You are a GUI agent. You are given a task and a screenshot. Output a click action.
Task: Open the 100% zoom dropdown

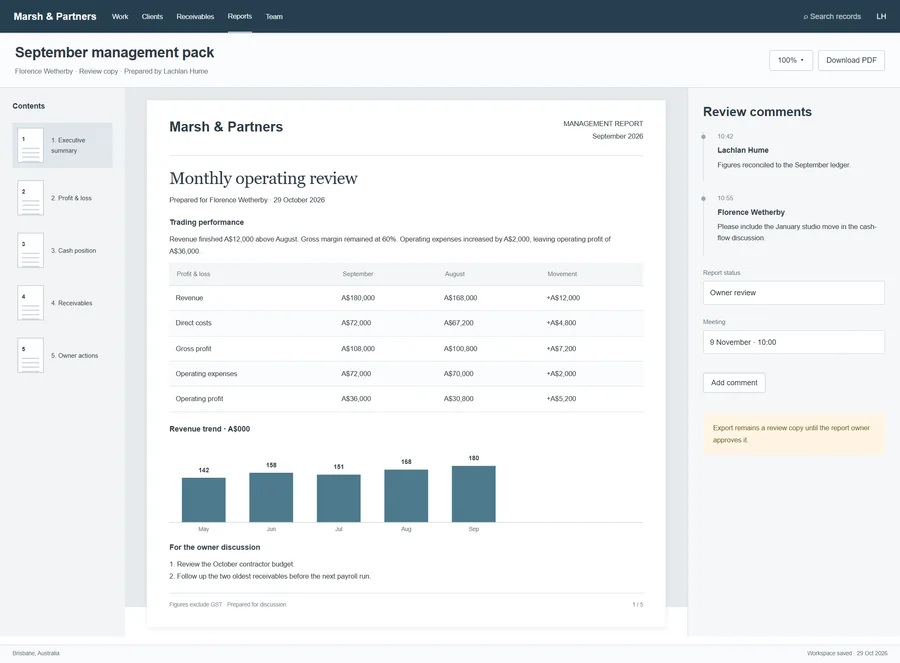pyautogui.click(x=791, y=60)
